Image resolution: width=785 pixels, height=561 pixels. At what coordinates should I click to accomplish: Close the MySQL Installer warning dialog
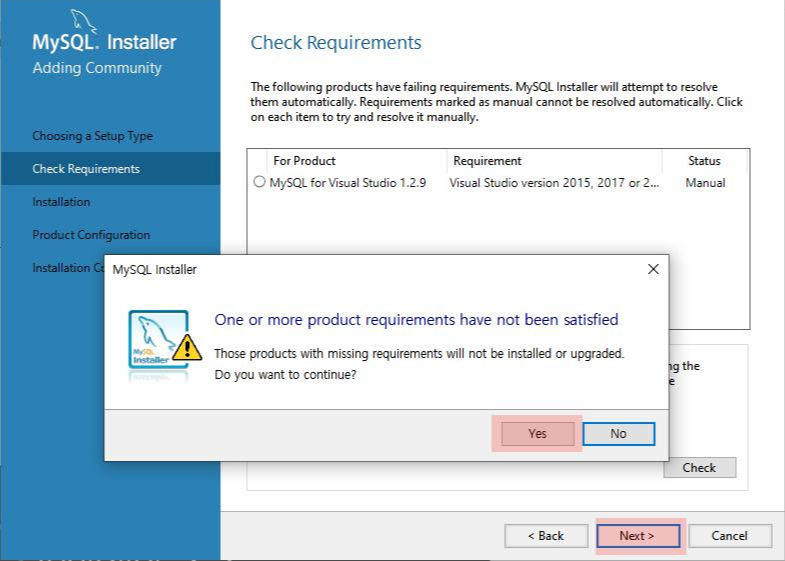coord(653,269)
